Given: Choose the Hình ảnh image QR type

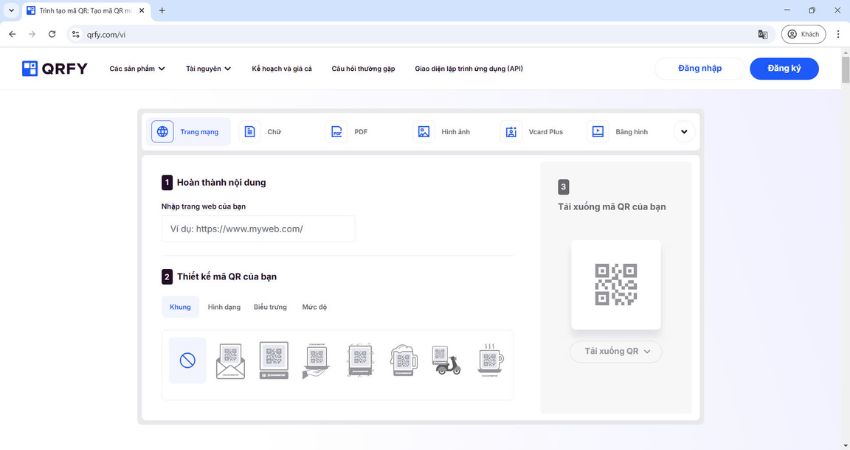Looking at the screenshot, I should tap(443, 132).
